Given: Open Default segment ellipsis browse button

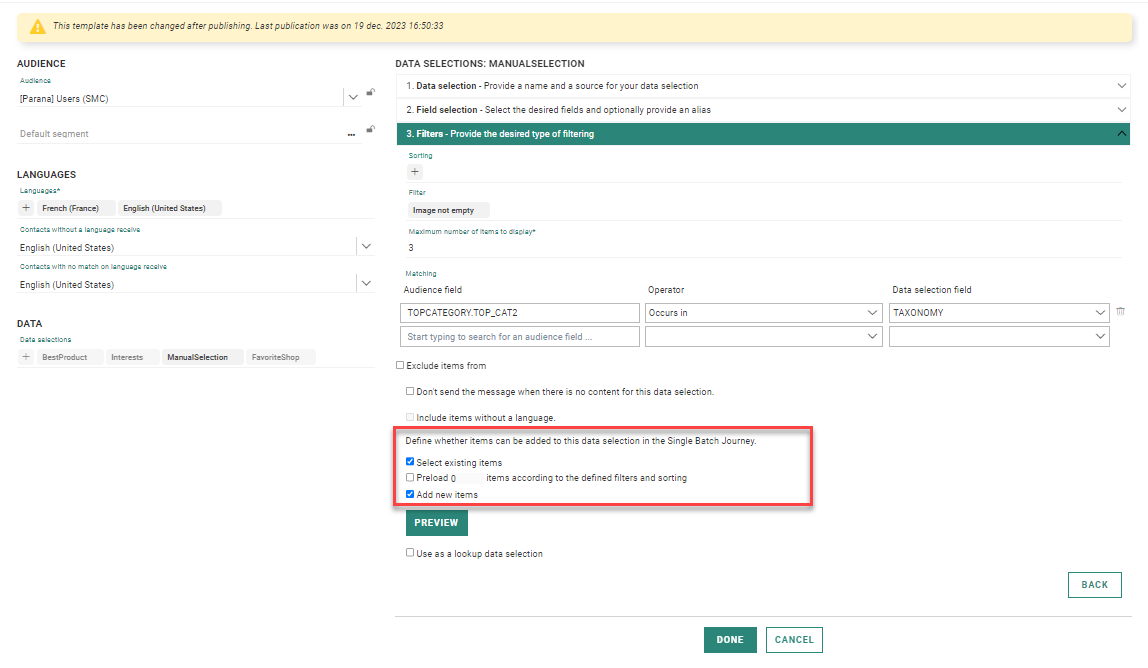Looking at the screenshot, I should point(351,134).
